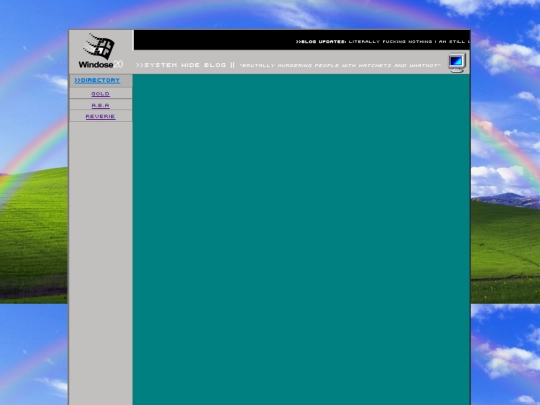Open the Gold link
The height and width of the screenshot is (405, 540).
tap(101, 94)
